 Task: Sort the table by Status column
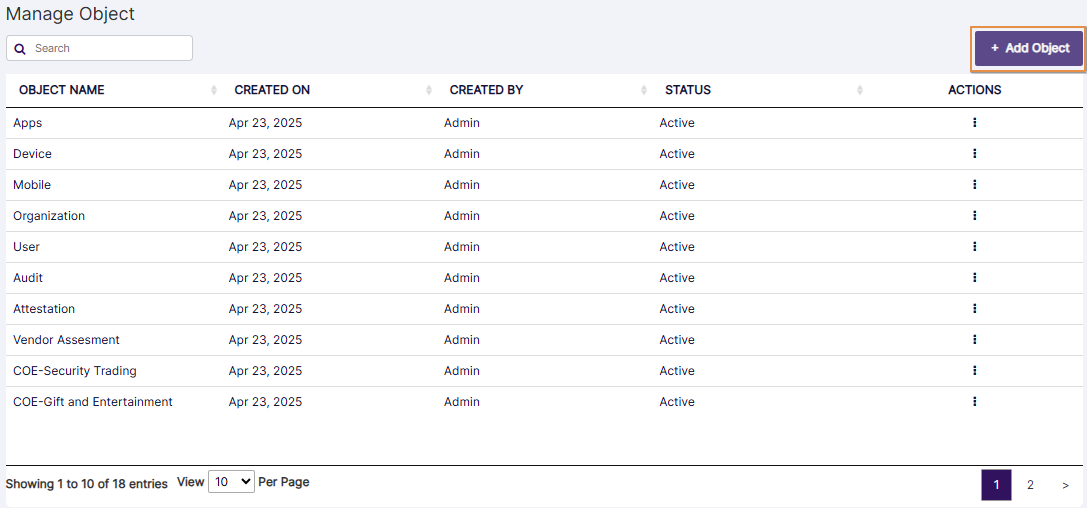(688, 90)
